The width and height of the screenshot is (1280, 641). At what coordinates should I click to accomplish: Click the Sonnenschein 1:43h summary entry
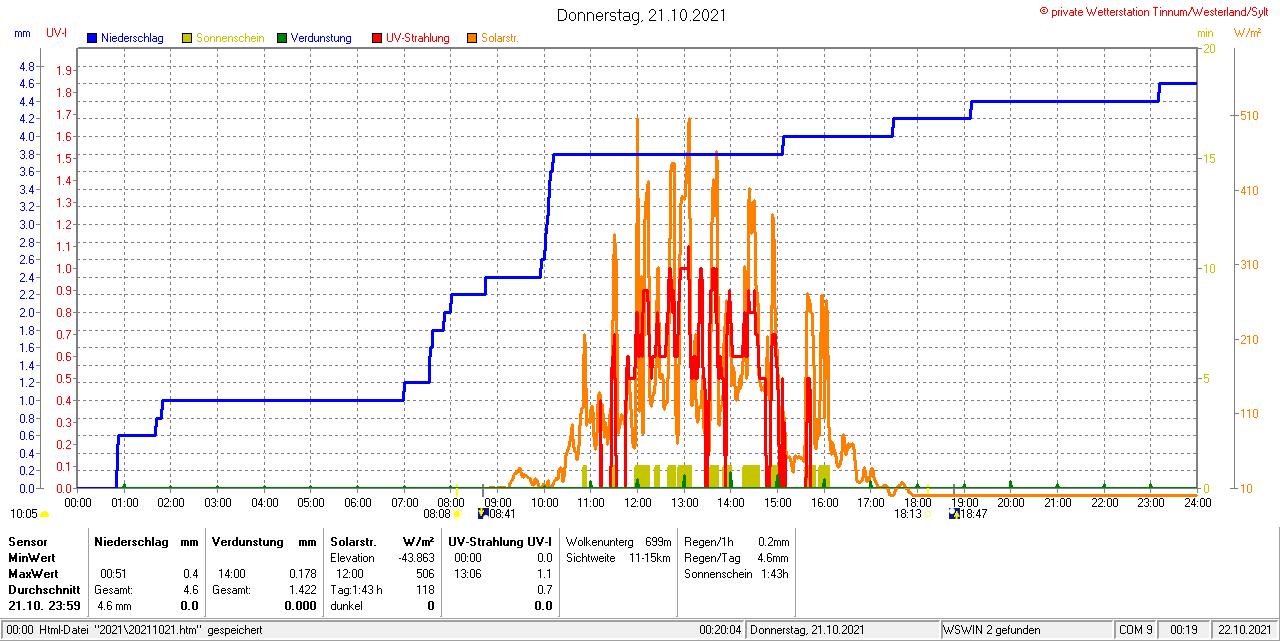(x=736, y=574)
